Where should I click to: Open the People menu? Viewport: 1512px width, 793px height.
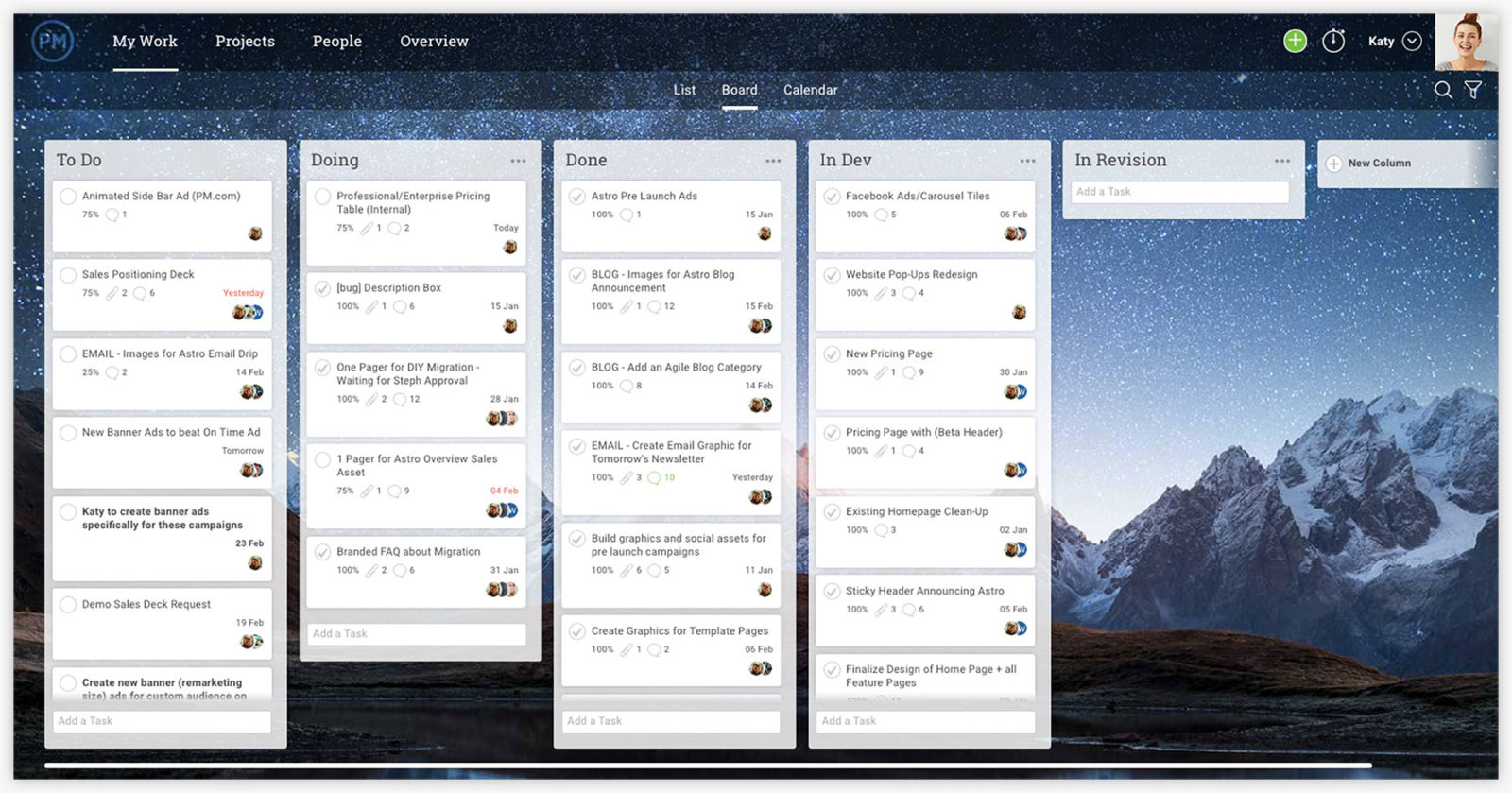tap(337, 41)
